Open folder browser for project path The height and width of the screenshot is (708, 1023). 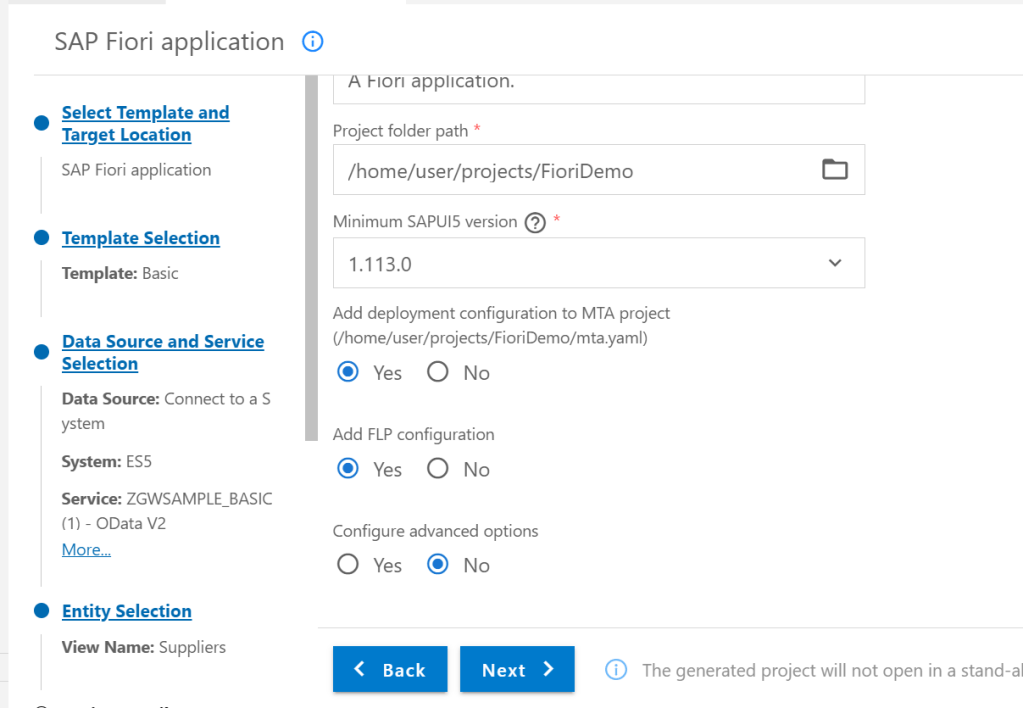[x=834, y=170]
